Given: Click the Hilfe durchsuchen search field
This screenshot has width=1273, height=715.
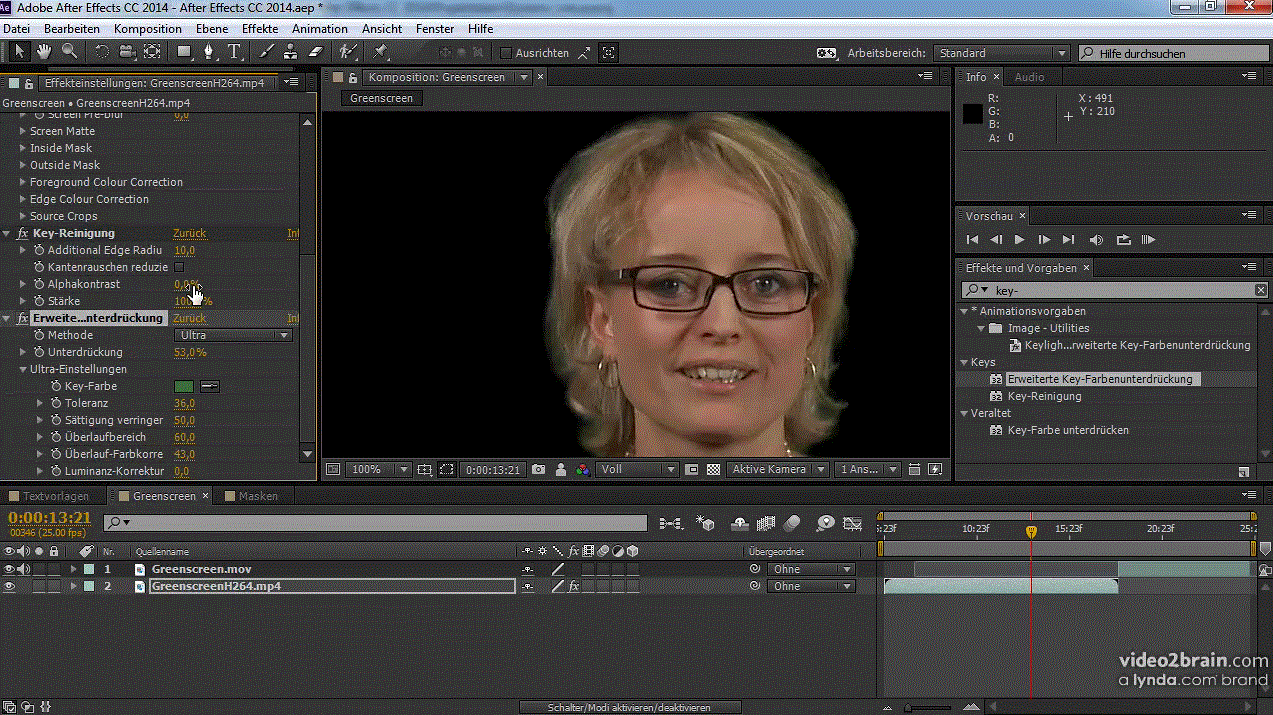Looking at the screenshot, I should [x=1173, y=53].
